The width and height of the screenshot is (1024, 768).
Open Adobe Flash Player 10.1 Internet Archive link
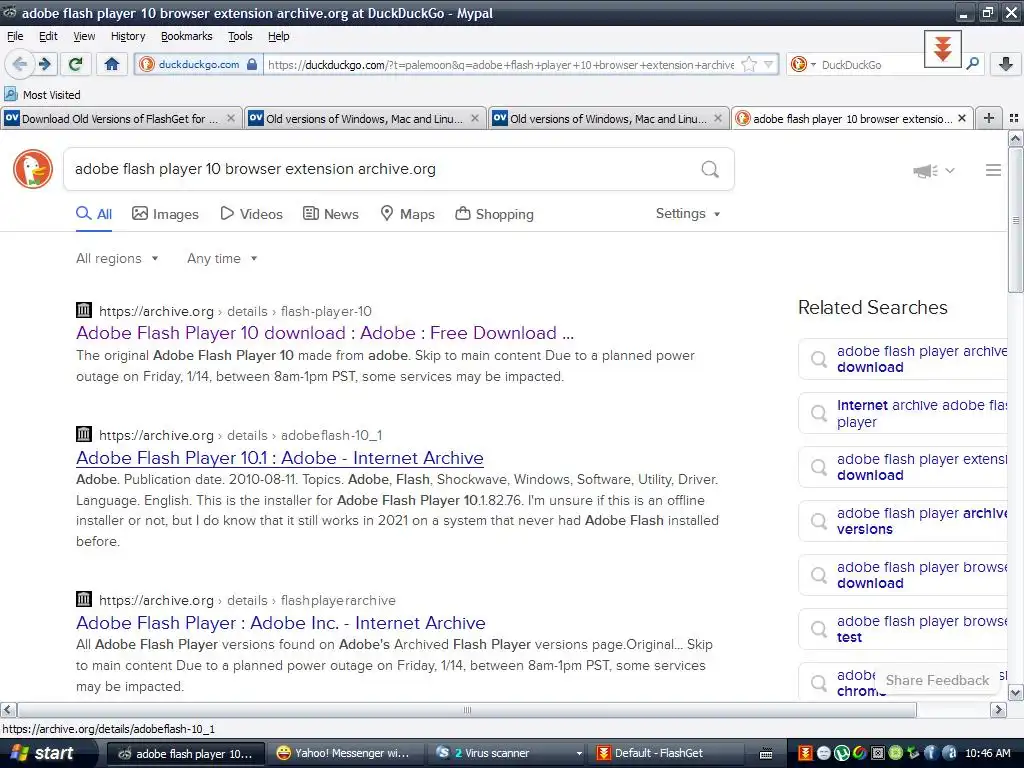point(280,458)
